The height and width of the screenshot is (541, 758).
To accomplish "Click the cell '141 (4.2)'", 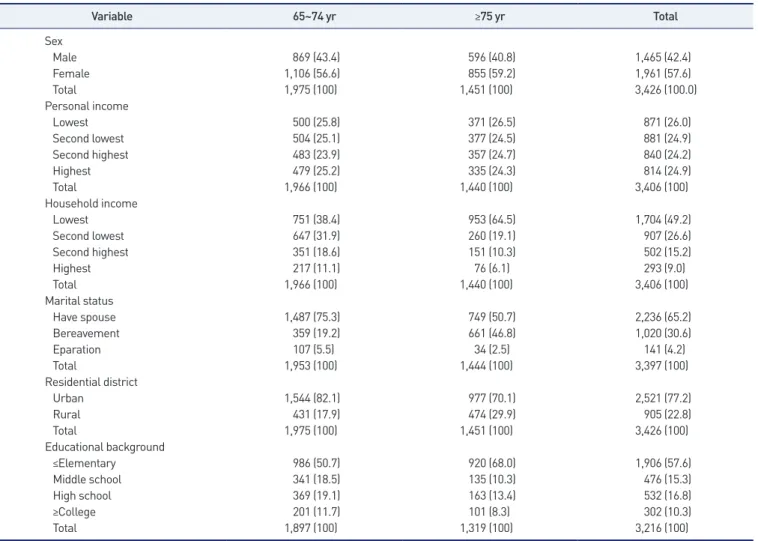I will (x=664, y=350).
